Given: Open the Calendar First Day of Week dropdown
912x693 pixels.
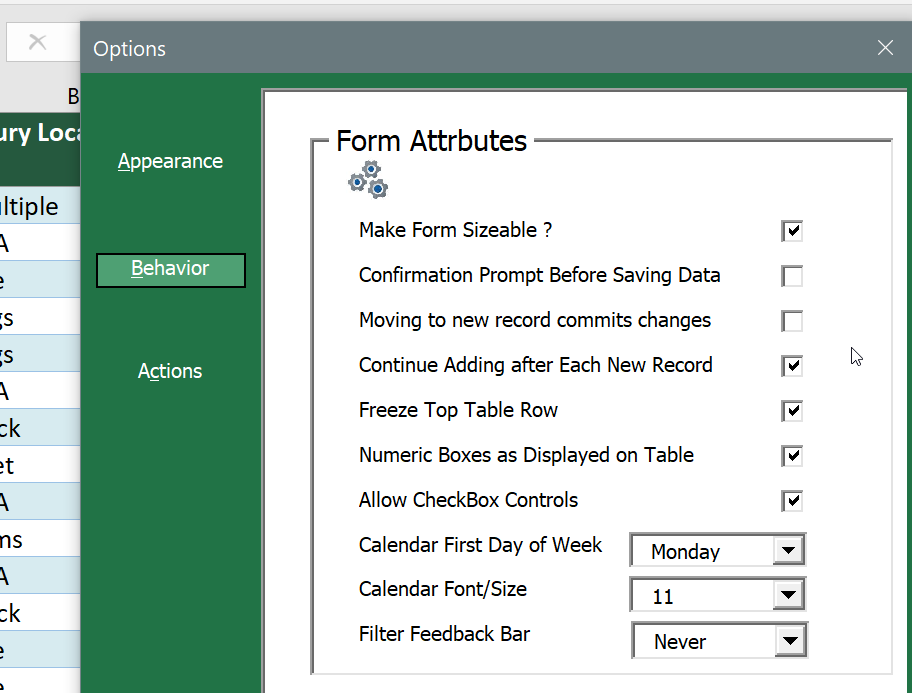Looking at the screenshot, I should coord(788,551).
